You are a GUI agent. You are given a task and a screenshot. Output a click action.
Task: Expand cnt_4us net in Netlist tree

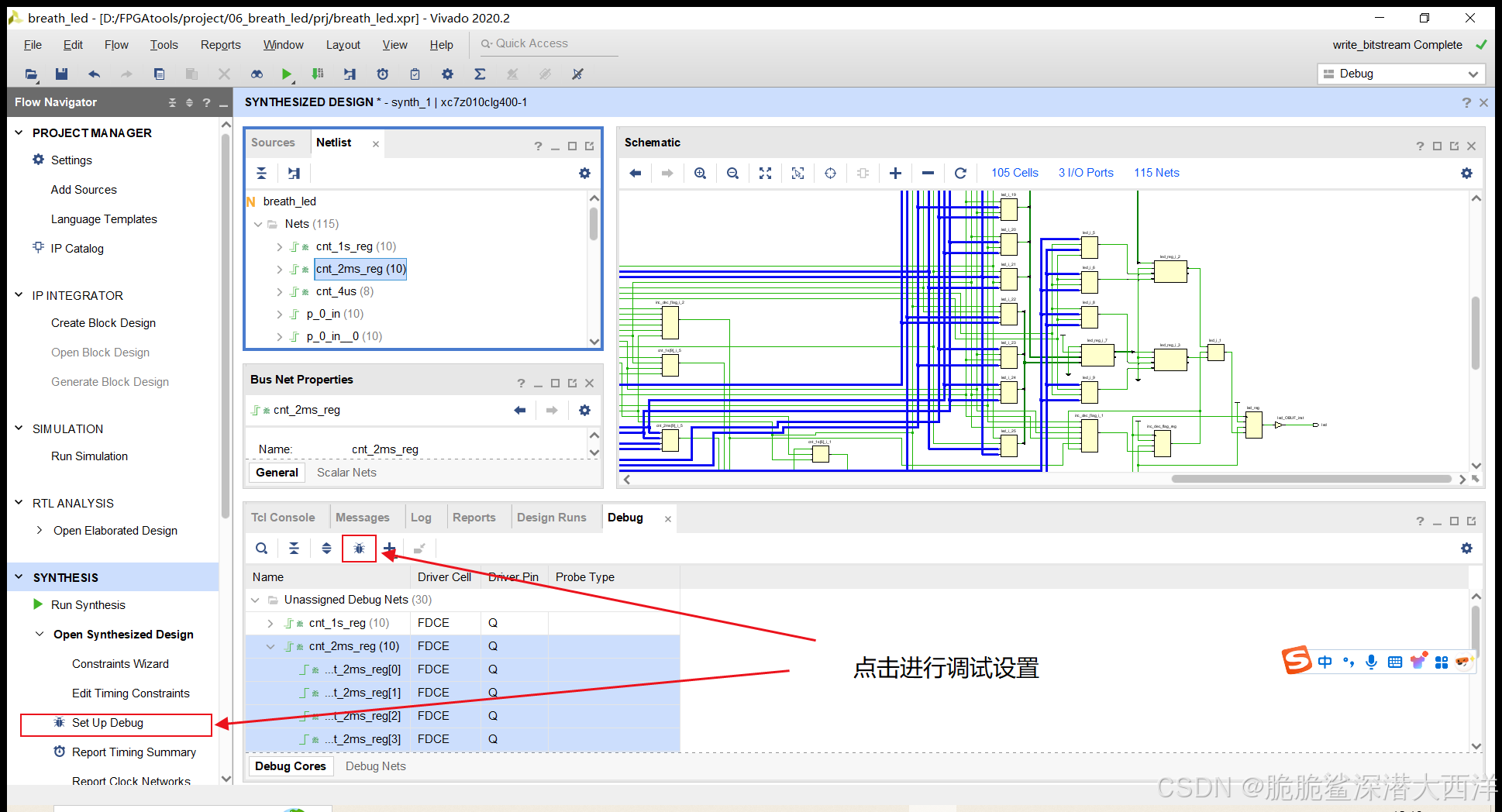pos(280,291)
